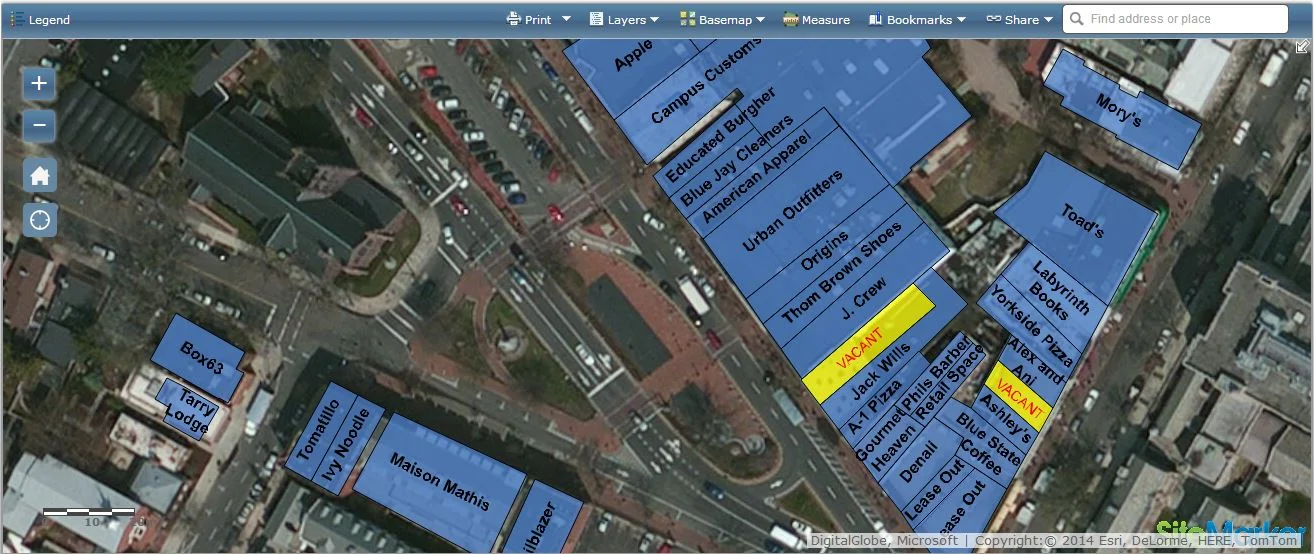
Task: Open the Bookmarks menu
Action: pos(917,19)
